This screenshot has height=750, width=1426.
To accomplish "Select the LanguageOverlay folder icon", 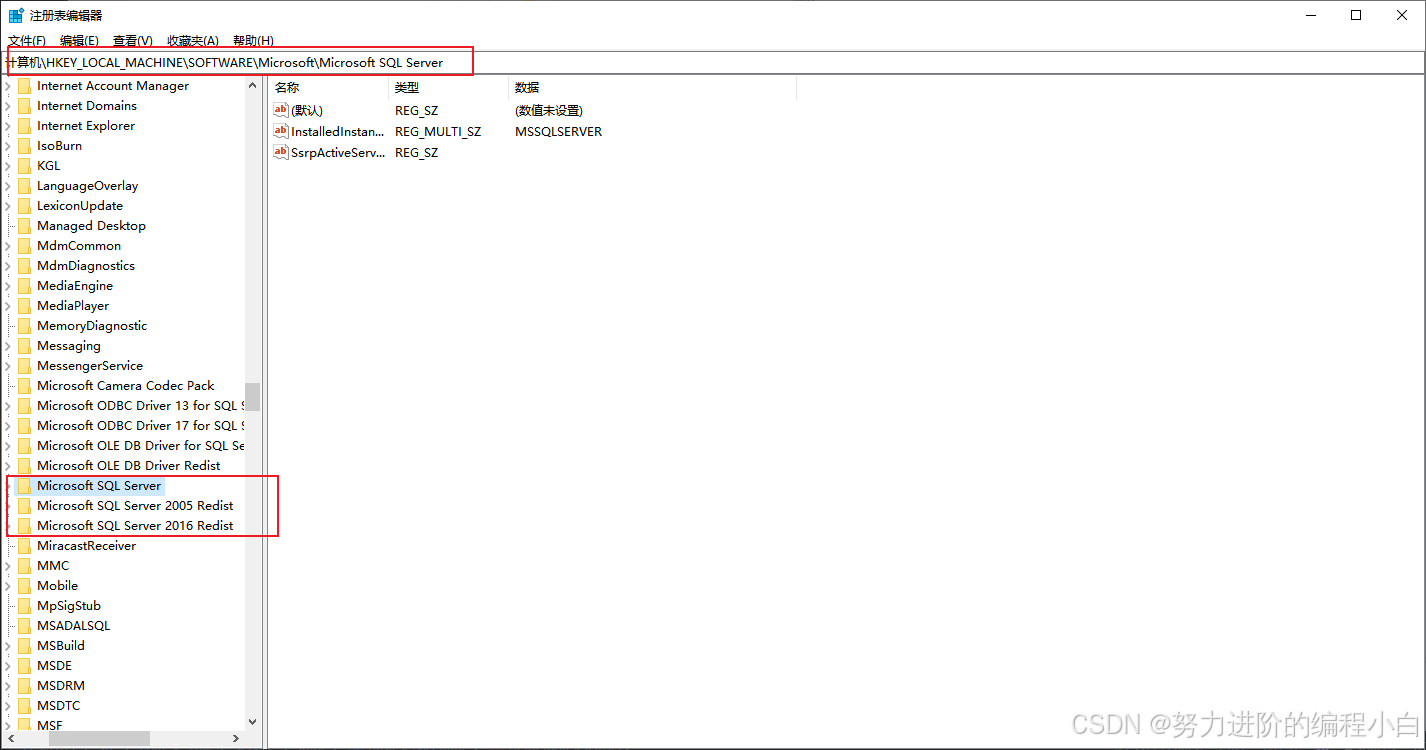I will point(25,186).
